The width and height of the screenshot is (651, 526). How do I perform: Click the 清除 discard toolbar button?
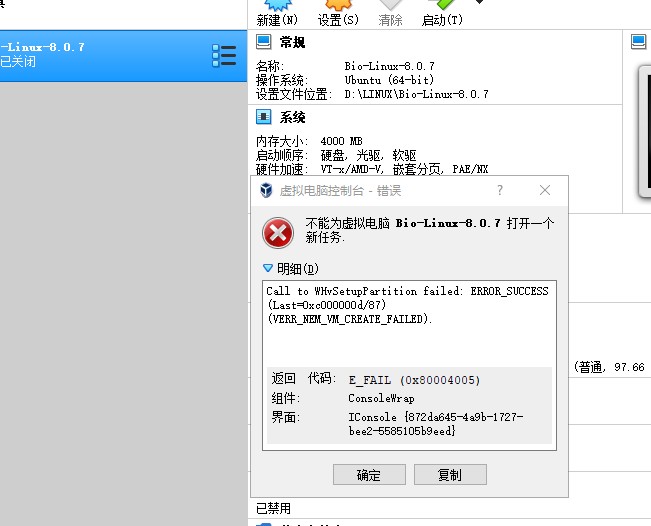pyautogui.click(x=390, y=14)
